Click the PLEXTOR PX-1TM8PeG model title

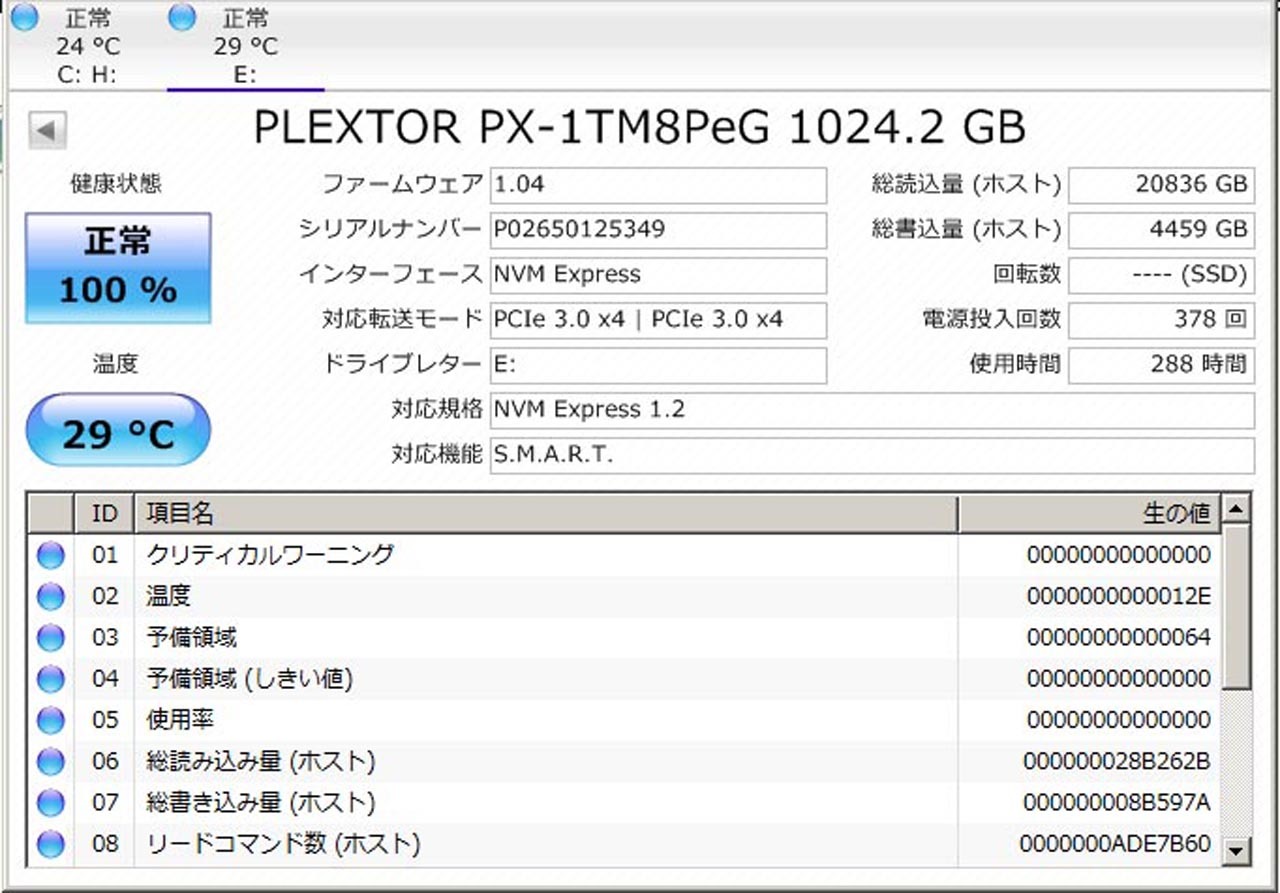(640, 128)
